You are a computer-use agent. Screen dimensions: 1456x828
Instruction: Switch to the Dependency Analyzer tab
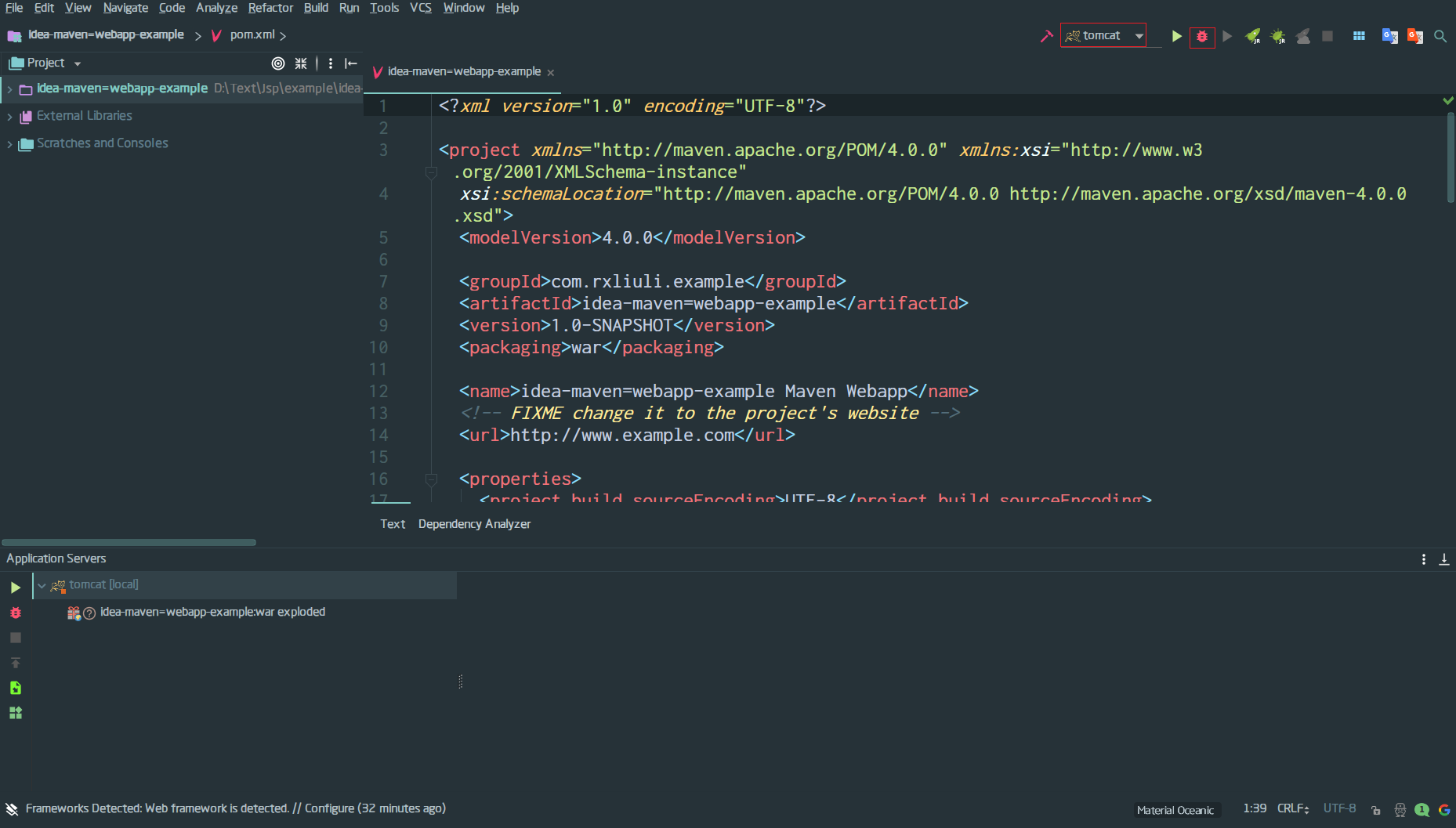pos(474,524)
